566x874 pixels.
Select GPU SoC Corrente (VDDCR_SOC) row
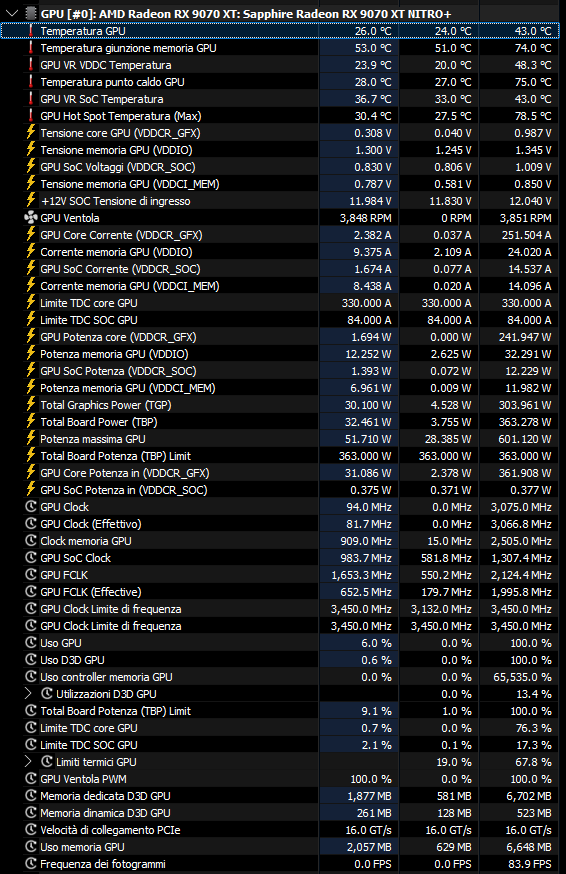click(280, 269)
